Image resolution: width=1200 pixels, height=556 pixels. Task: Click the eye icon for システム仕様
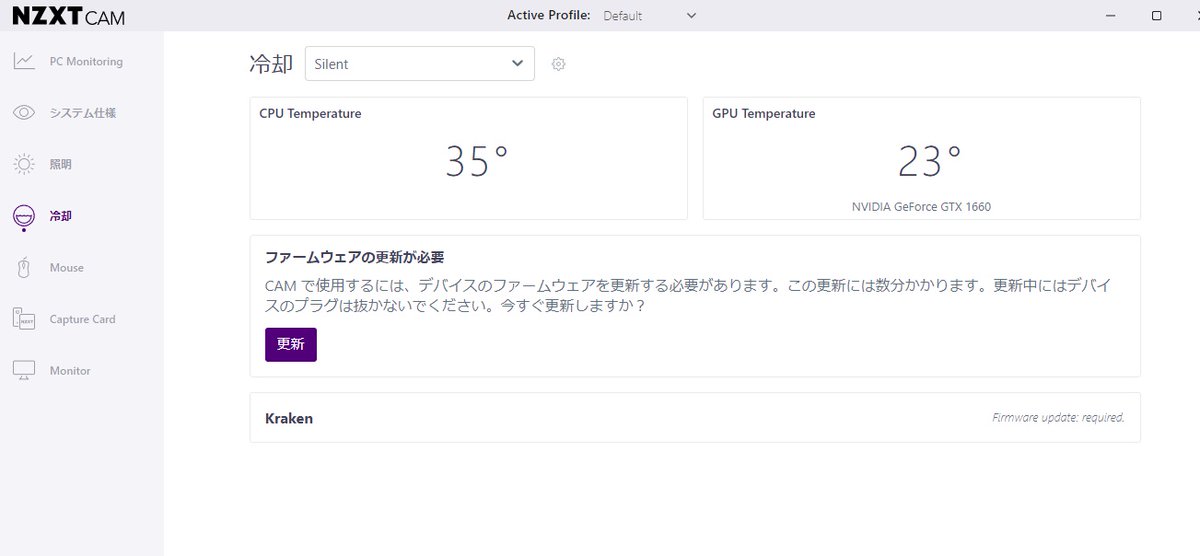click(x=24, y=113)
